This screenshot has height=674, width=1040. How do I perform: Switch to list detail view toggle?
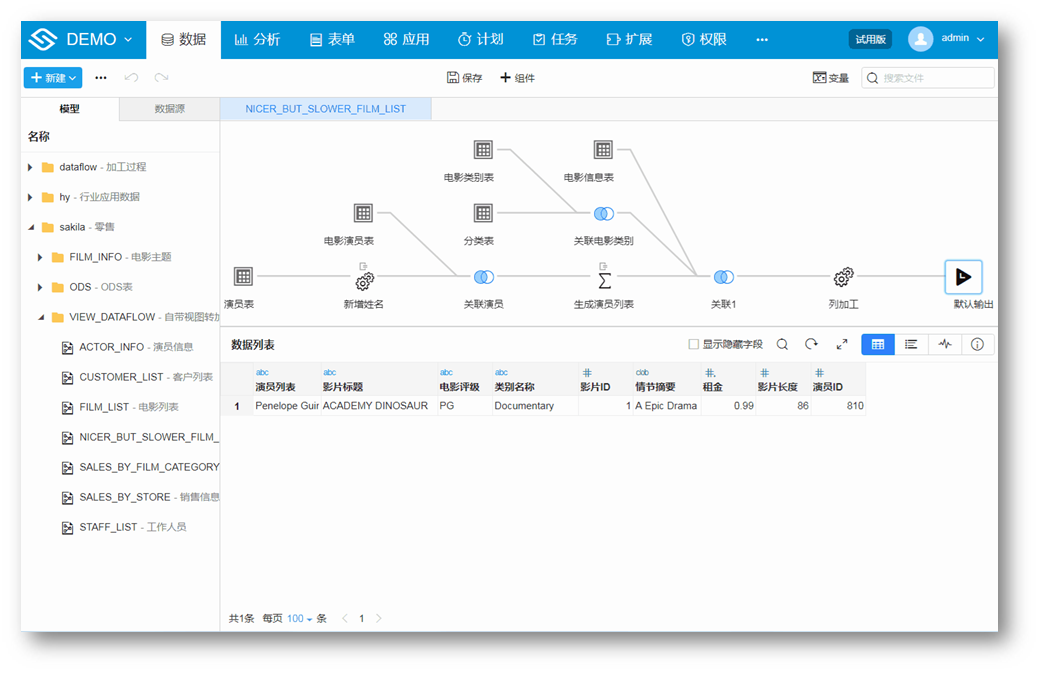click(x=911, y=344)
